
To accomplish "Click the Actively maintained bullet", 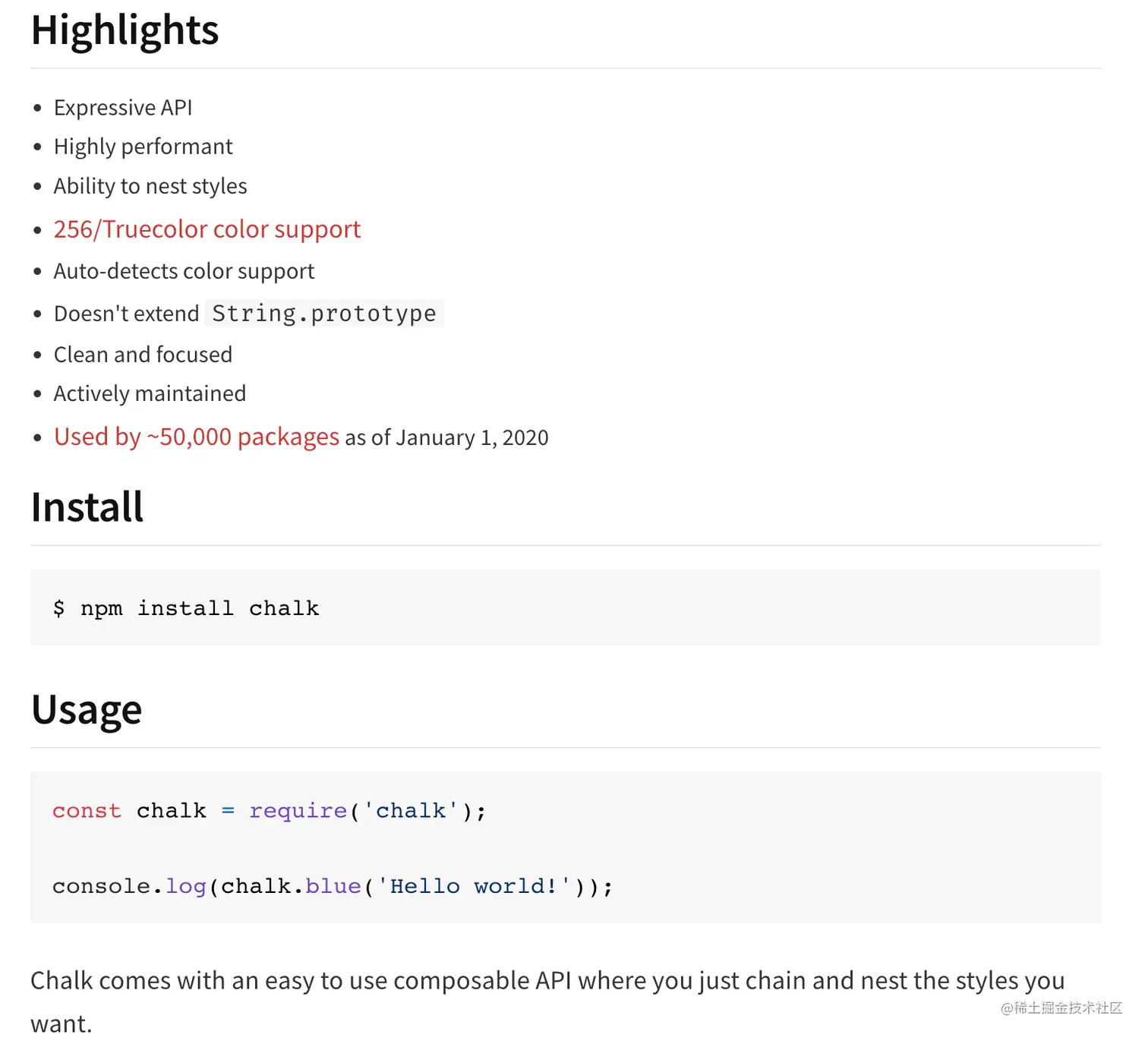I will (150, 393).
